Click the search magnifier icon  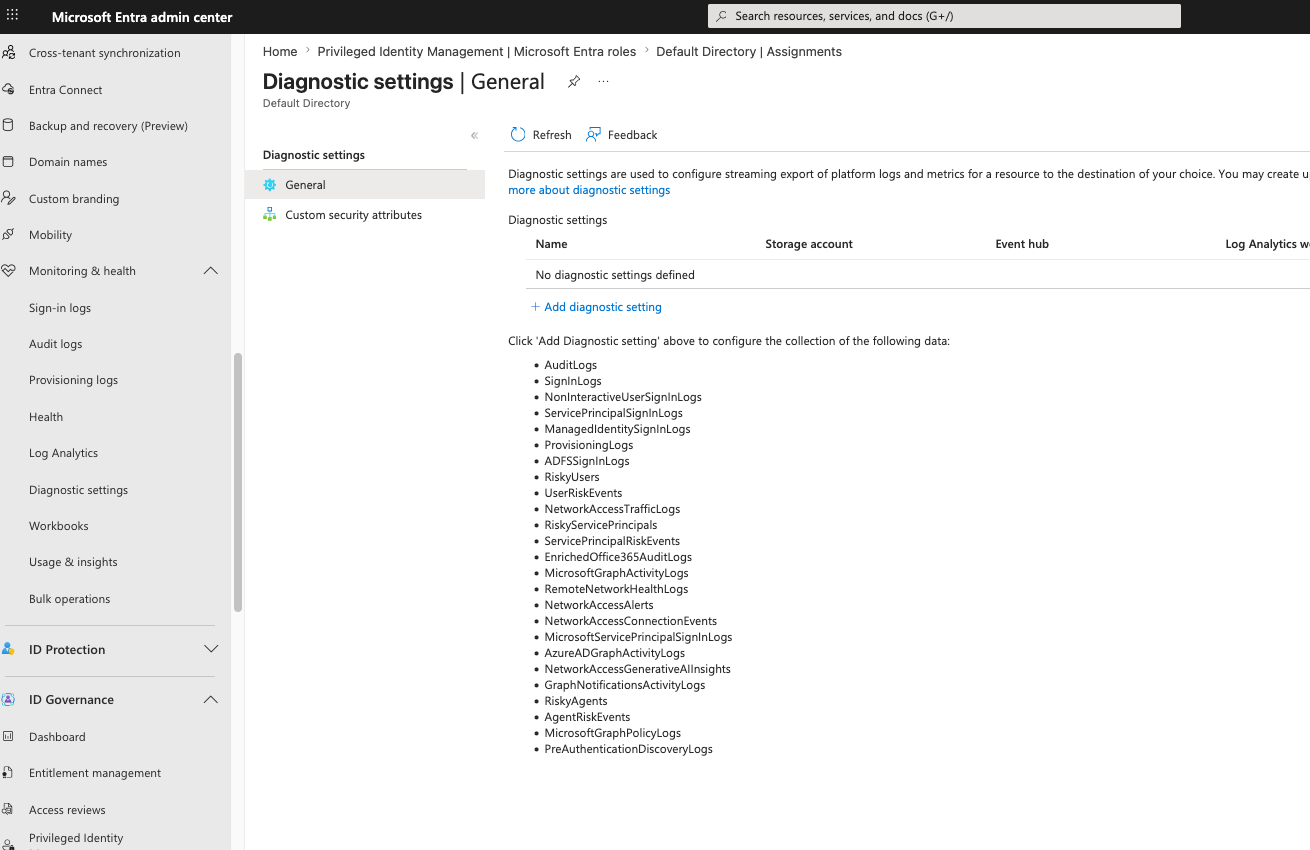click(x=721, y=16)
